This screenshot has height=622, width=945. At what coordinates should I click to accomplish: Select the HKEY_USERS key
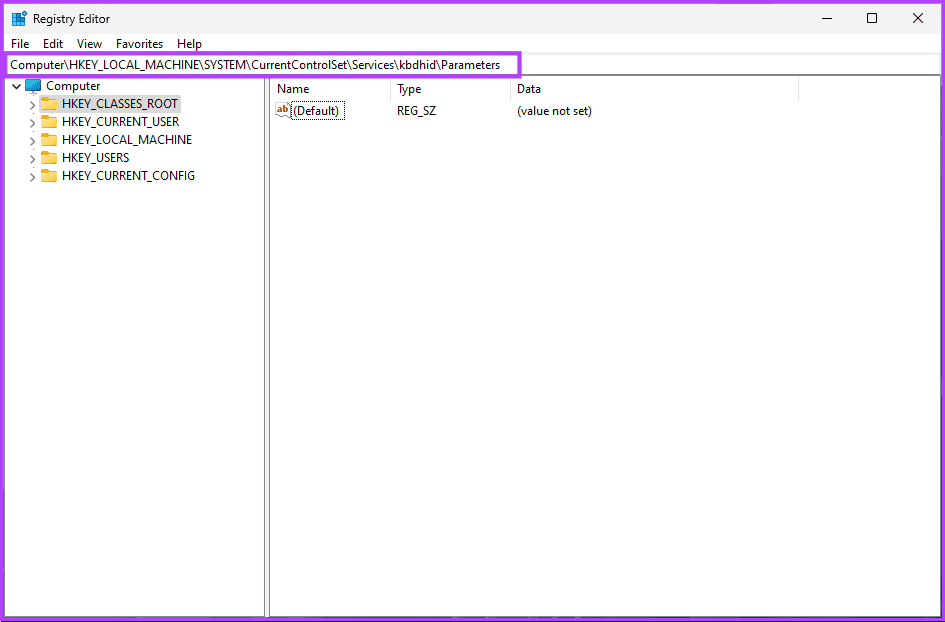click(x=95, y=158)
